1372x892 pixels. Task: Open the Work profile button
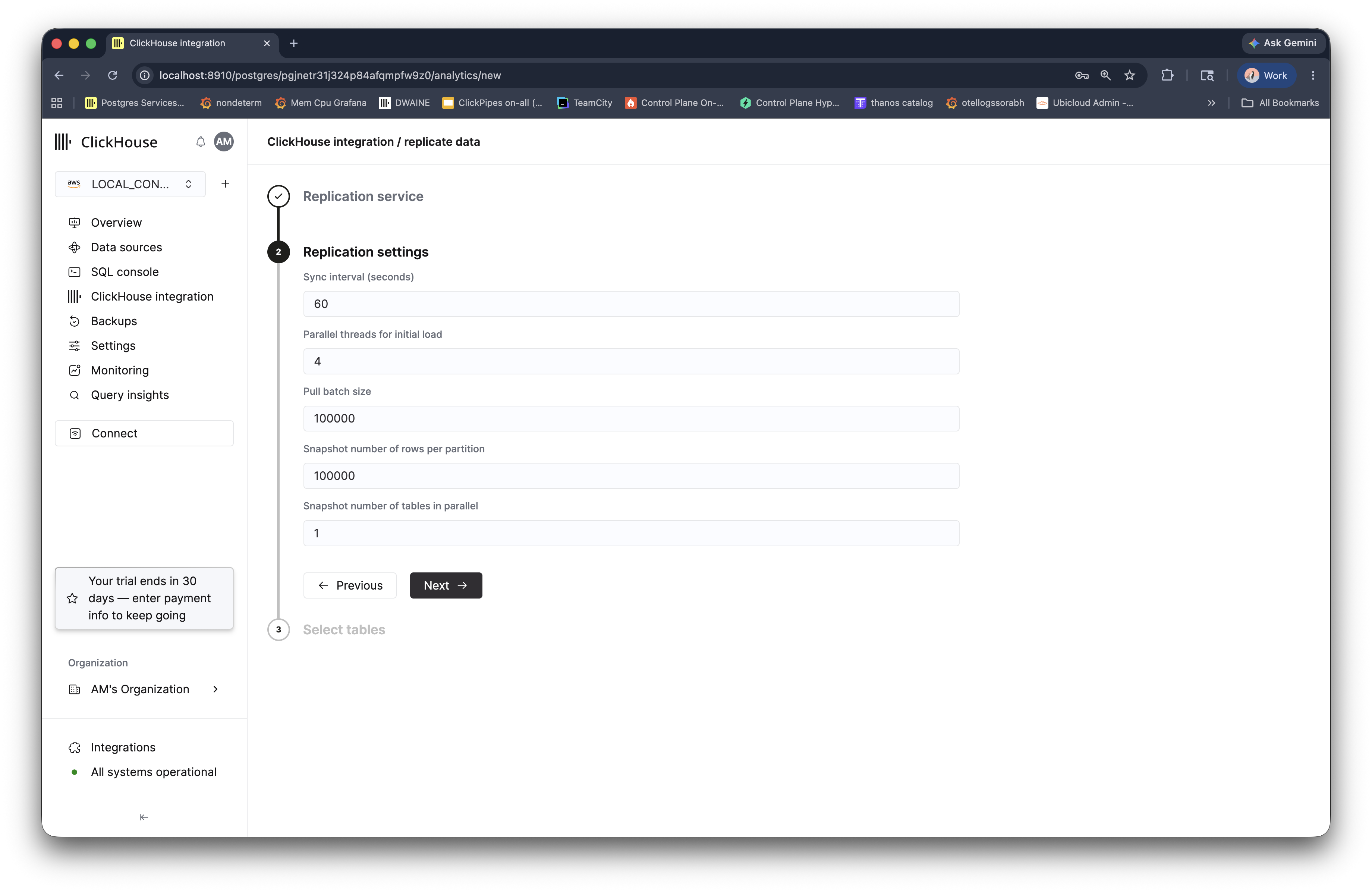pyautogui.click(x=1266, y=76)
